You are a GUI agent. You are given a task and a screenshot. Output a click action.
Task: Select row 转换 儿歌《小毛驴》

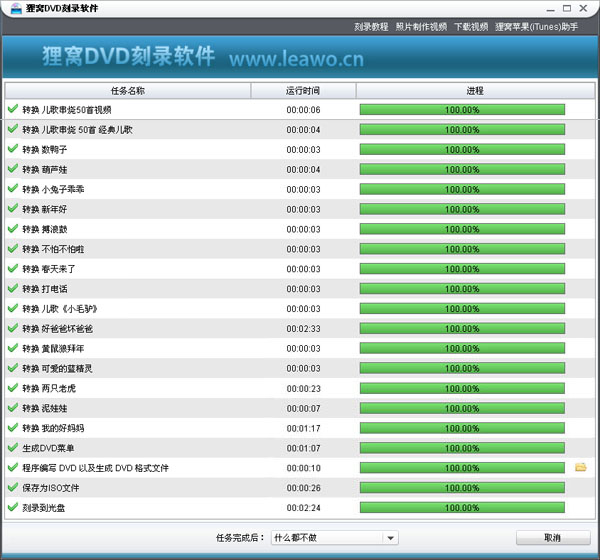point(300,309)
